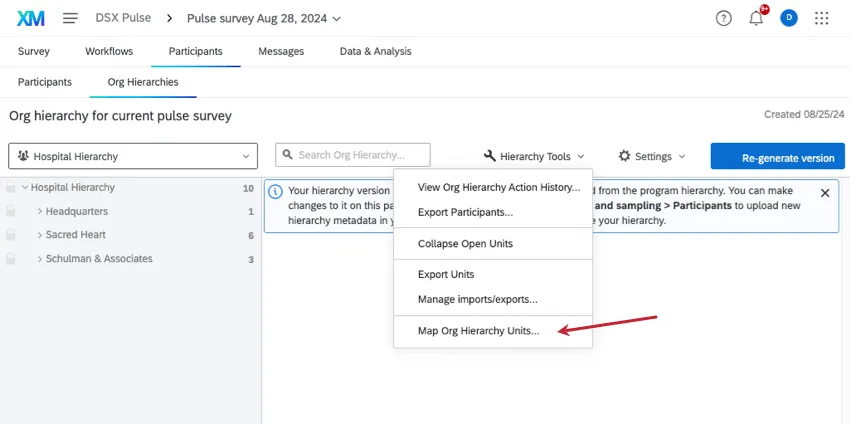Choose Export Participants from the menu
The width and height of the screenshot is (850, 424).
[x=465, y=212]
